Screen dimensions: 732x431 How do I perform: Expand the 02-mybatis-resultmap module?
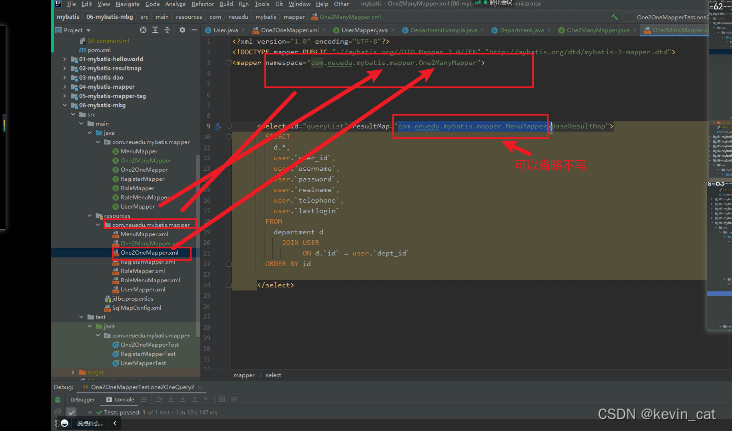(x=65, y=68)
